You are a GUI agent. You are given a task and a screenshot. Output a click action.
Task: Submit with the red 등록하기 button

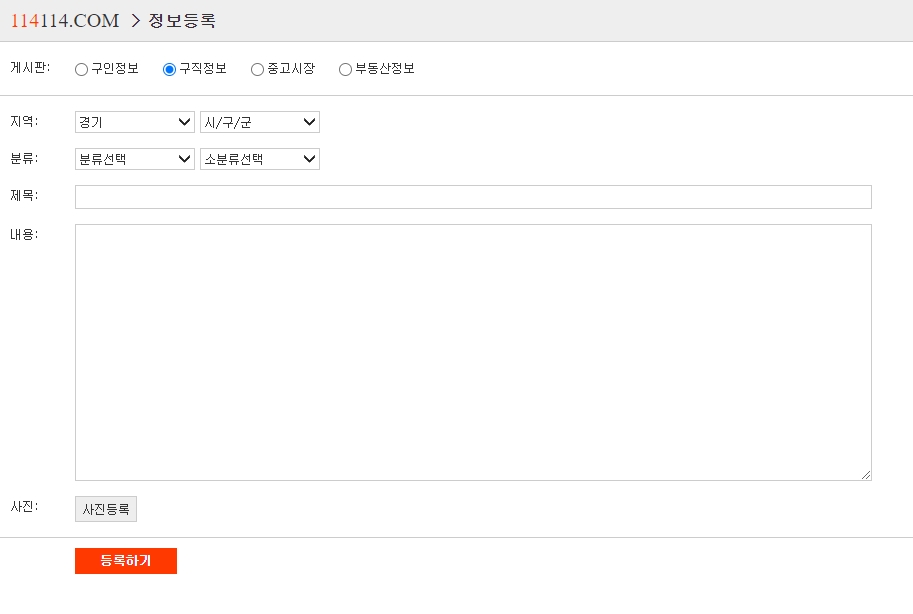[x=126, y=561]
